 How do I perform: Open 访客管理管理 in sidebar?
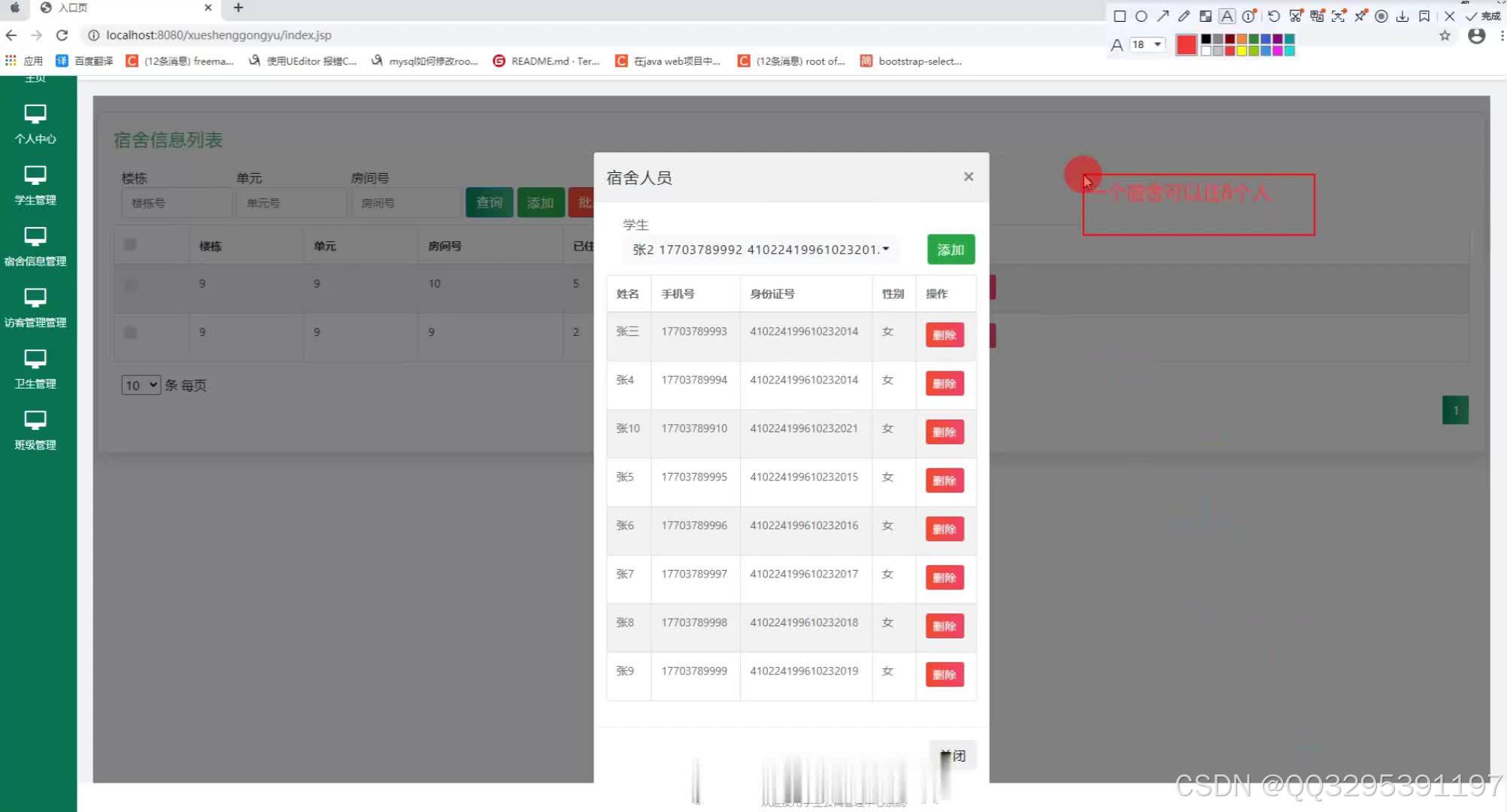(35, 308)
